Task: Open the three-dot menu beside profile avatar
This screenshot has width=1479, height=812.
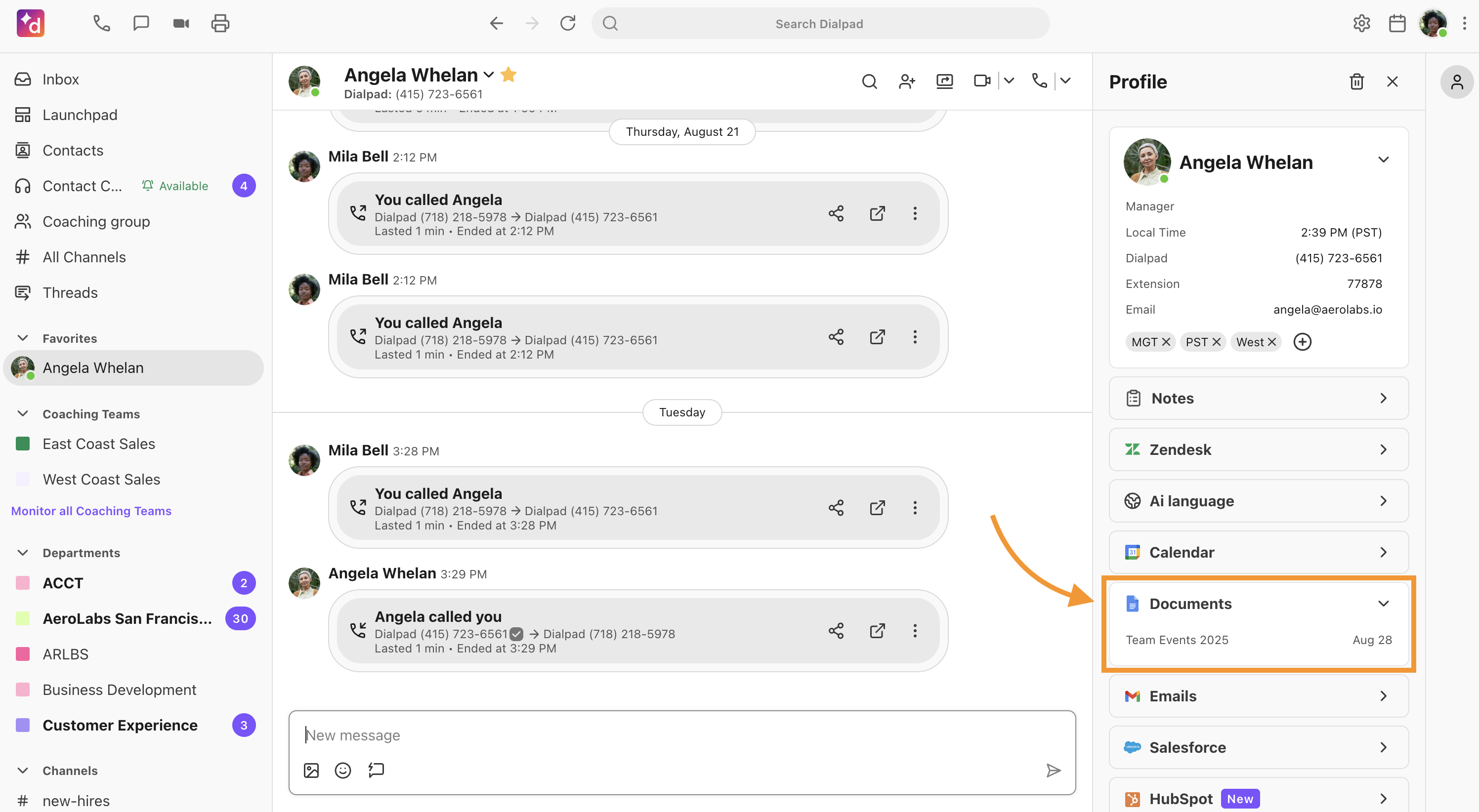Action: click(1465, 24)
